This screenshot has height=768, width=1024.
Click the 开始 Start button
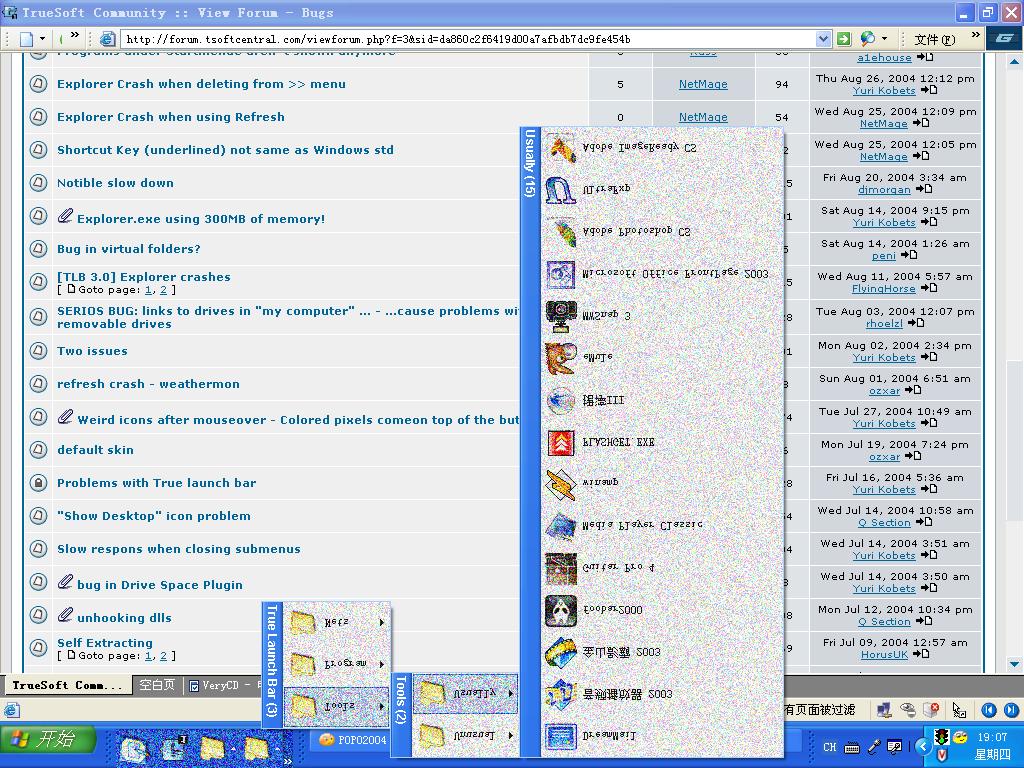click(48, 740)
